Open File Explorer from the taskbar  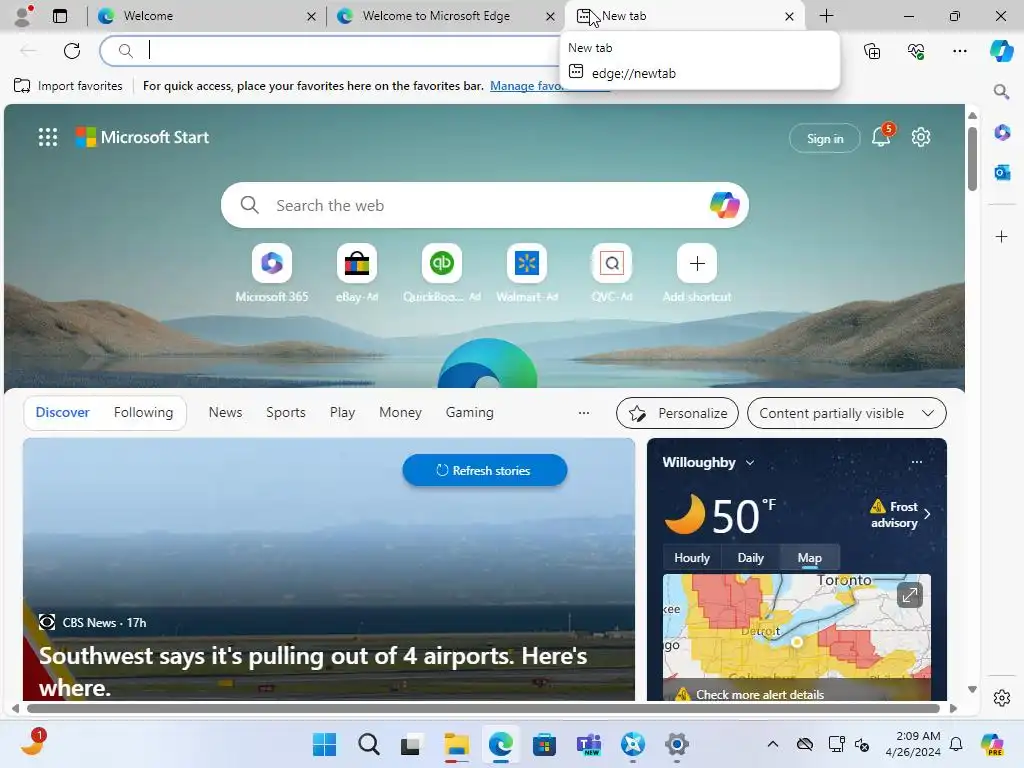click(456, 744)
